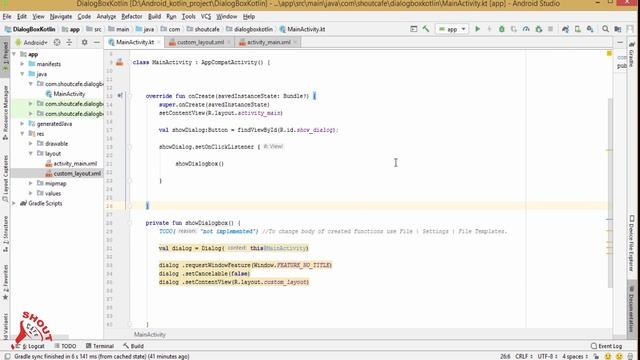Open the Profile app gauge icon

(x=526, y=29)
